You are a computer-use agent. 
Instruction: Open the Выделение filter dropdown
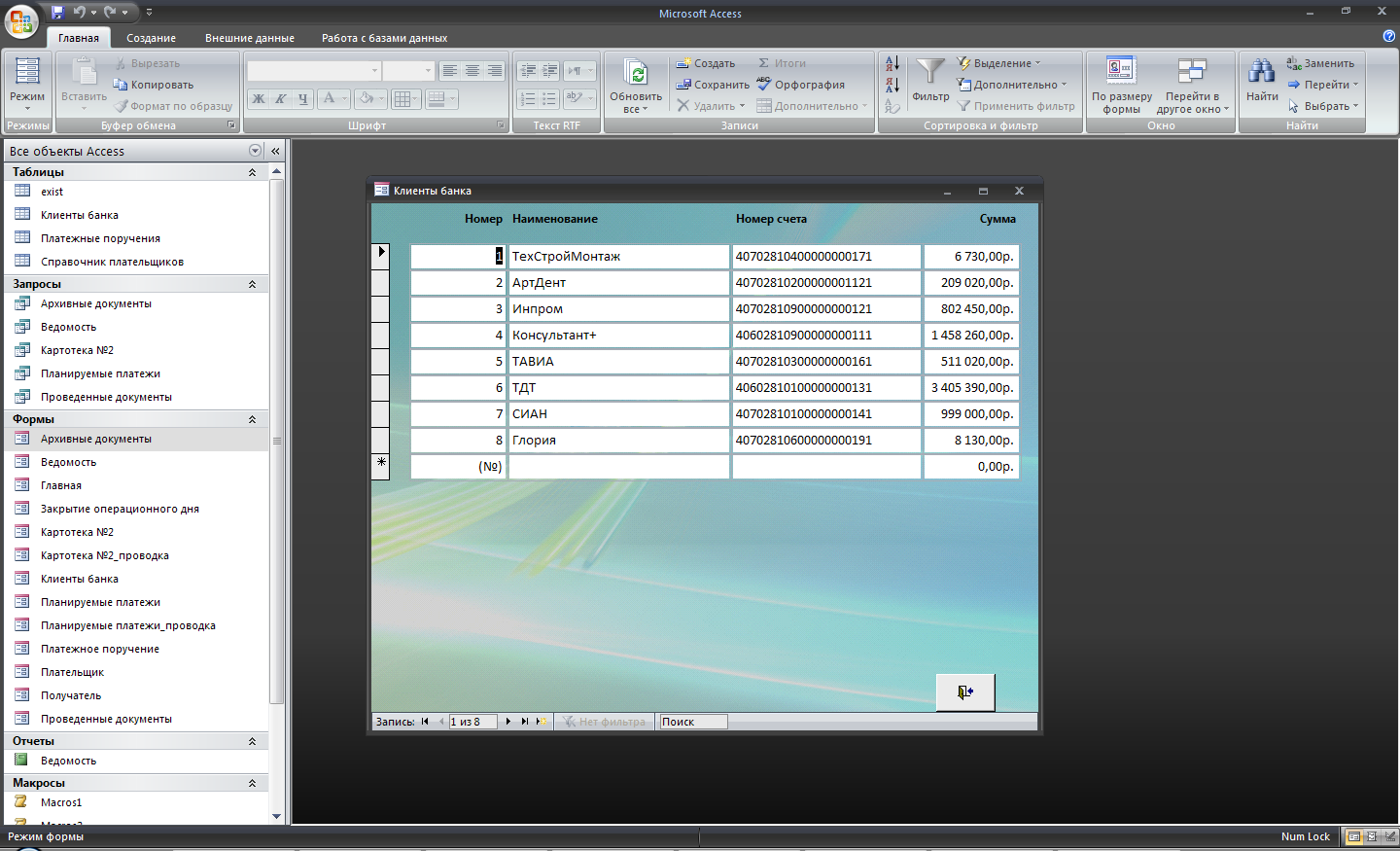999,63
